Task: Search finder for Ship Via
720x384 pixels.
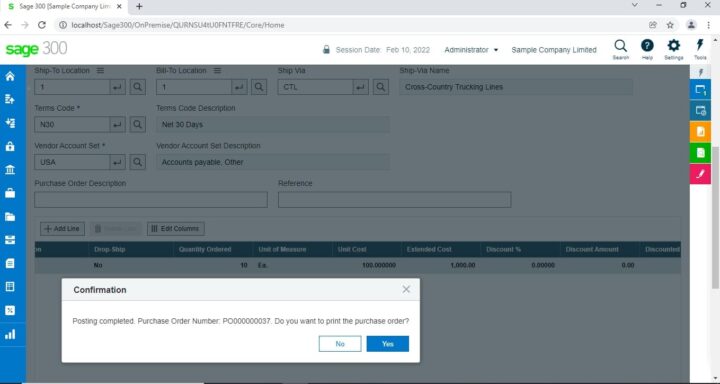Action: (381, 87)
